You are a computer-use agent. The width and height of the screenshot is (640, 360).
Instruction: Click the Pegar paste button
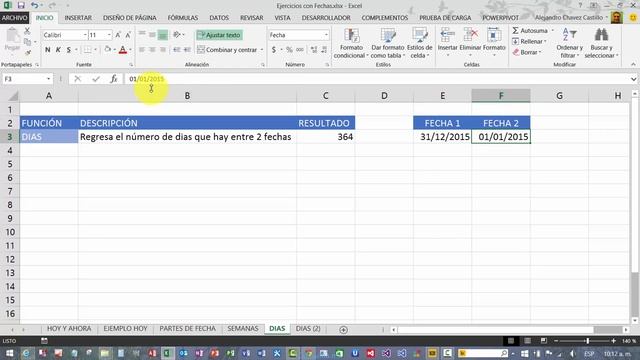click(12, 40)
